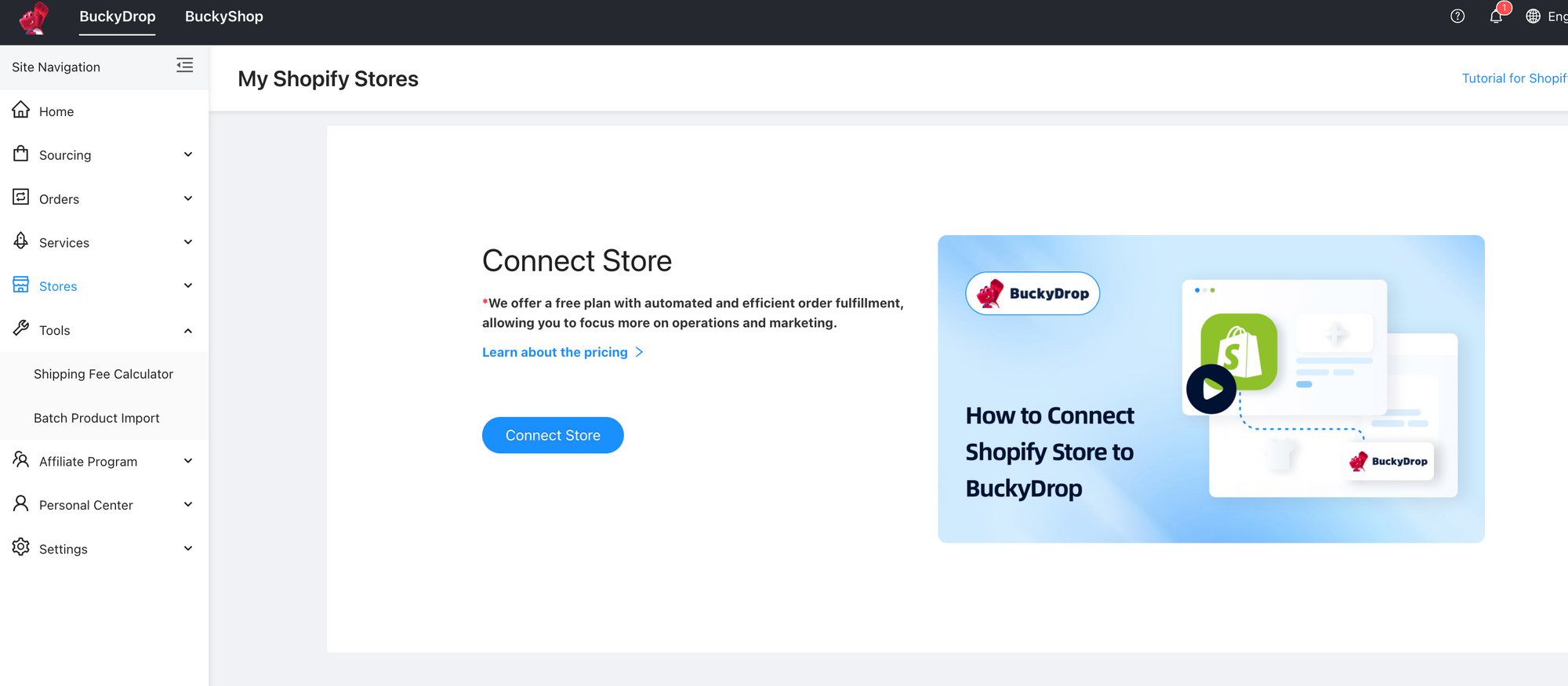Image resolution: width=1568 pixels, height=686 pixels.
Task: Select Personal Center label in sidebar
Action: click(86, 505)
